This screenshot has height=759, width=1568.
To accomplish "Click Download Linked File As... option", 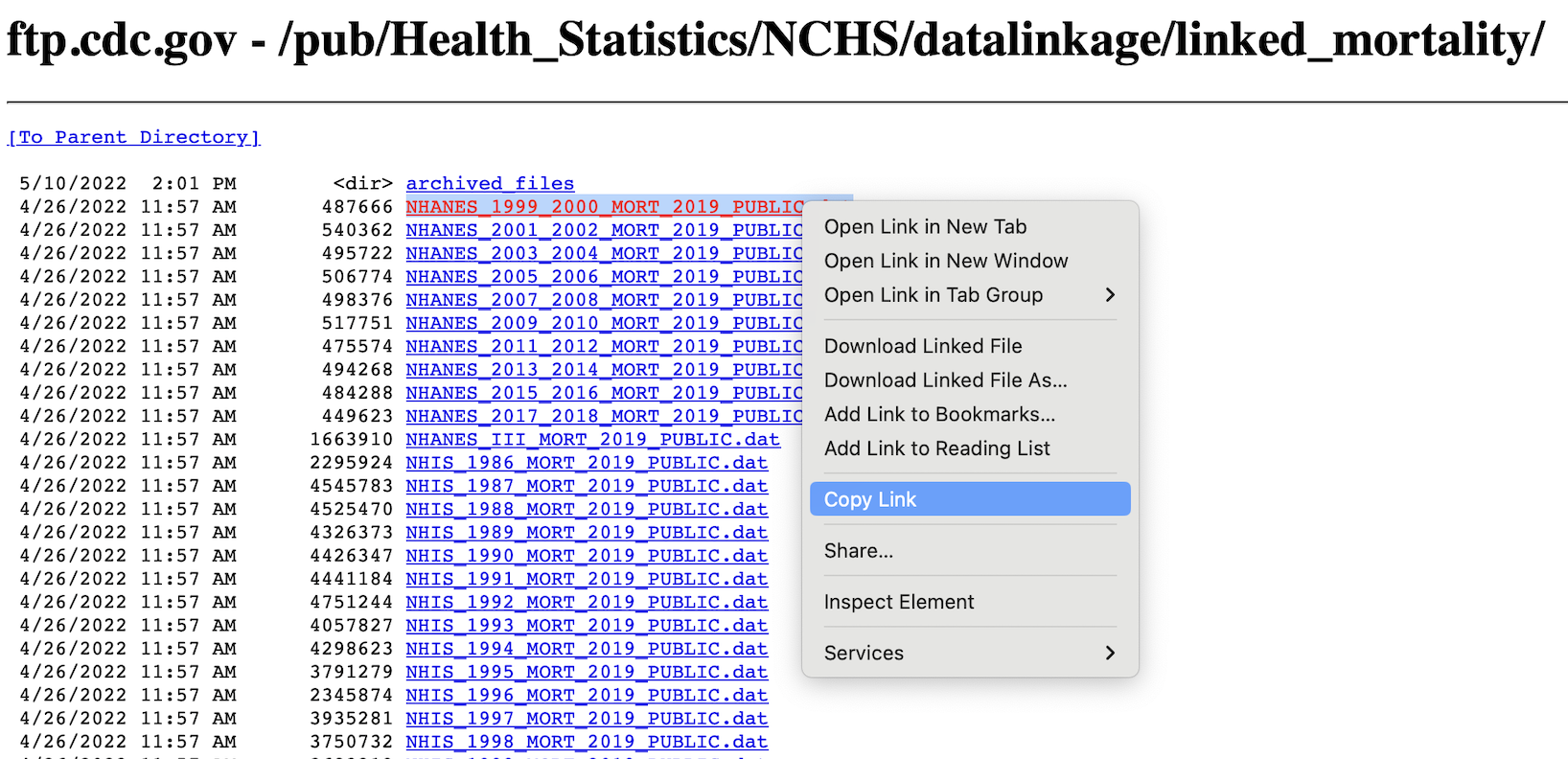I will (945, 380).
